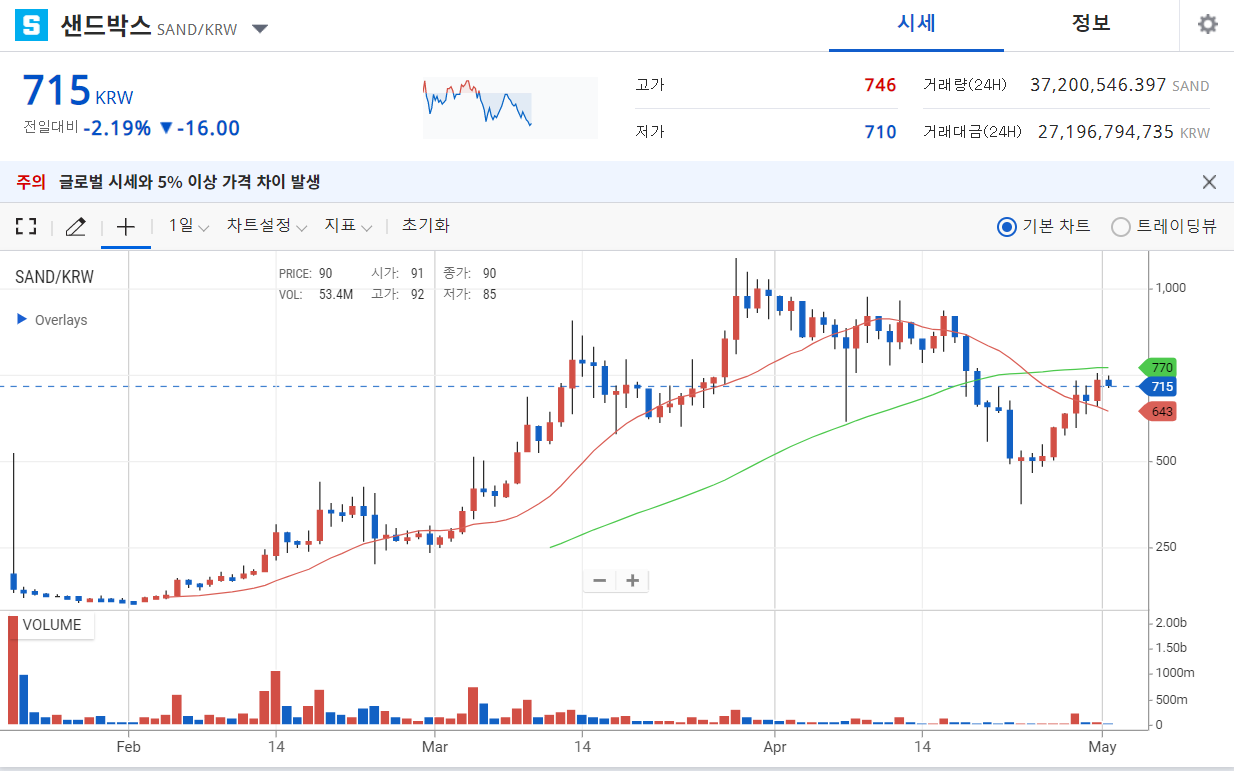Open the 차트설정 dropdown
The width and height of the screenshot is (1234, 771).
coord(267,226)
